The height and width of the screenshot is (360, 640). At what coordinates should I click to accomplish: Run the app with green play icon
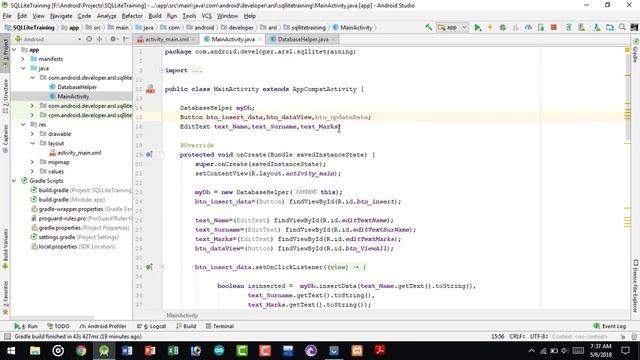(477, 27)
